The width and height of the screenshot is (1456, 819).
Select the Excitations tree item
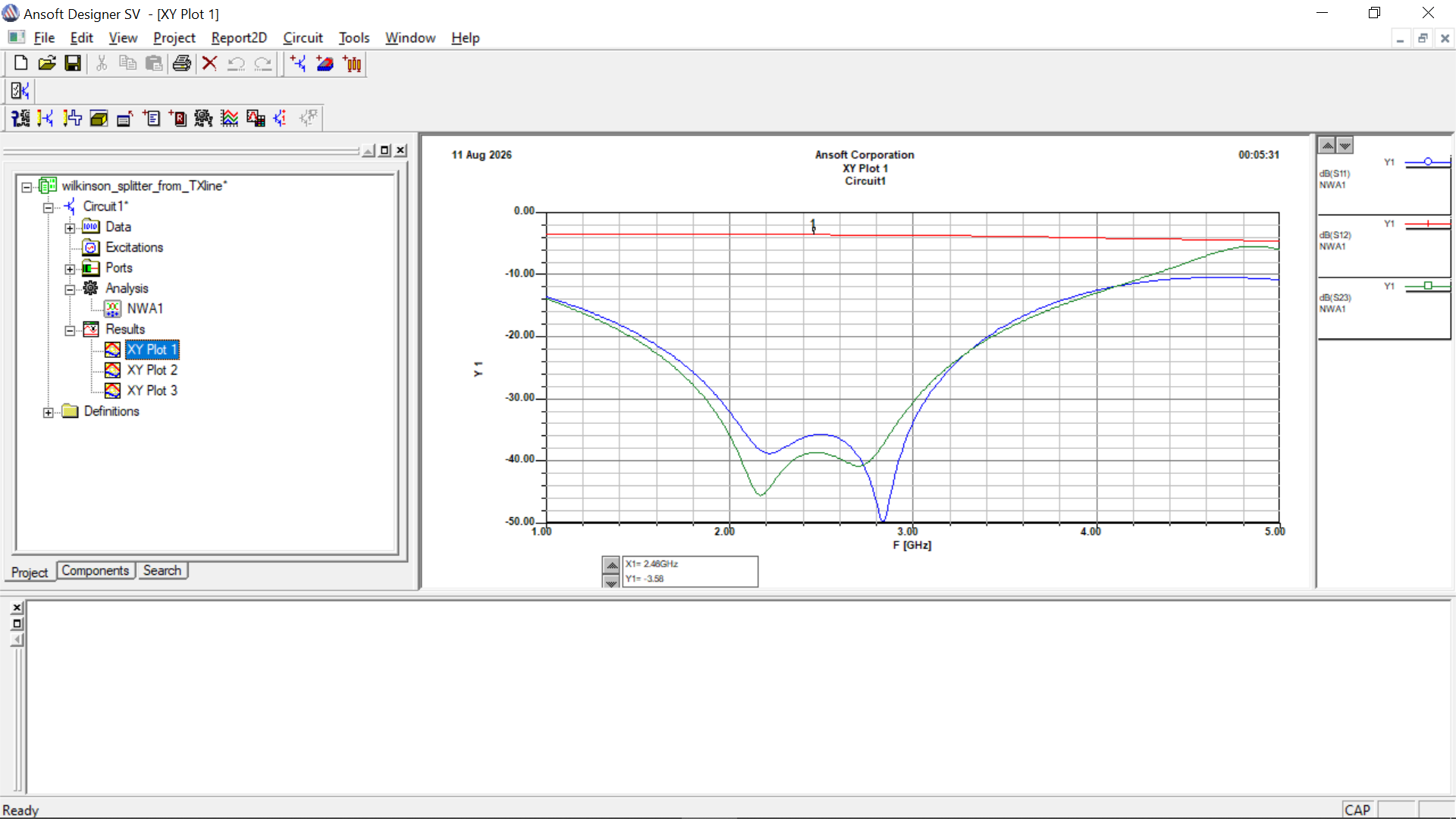click(x=134, y=247)
